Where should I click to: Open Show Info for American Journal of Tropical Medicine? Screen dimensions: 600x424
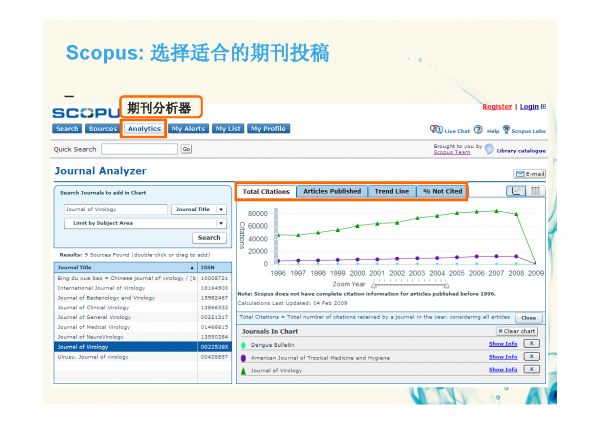pos(503,357)
